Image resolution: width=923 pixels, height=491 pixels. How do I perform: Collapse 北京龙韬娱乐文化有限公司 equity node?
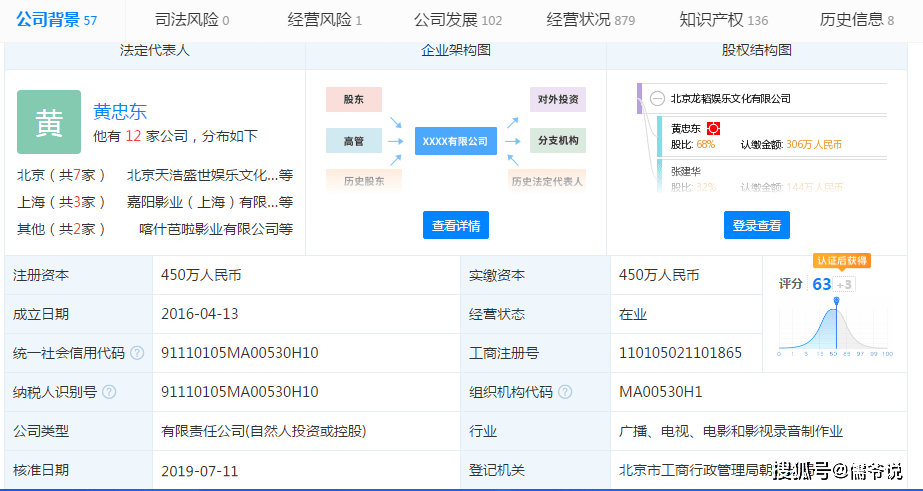point(657,98)
